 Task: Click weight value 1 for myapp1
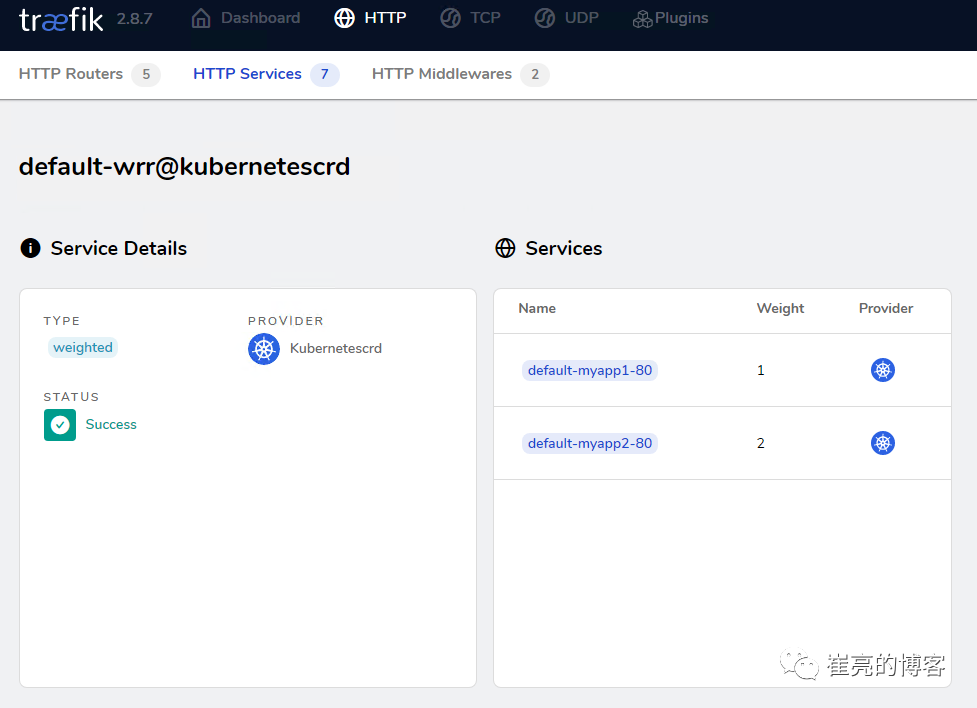click(760, 370)
